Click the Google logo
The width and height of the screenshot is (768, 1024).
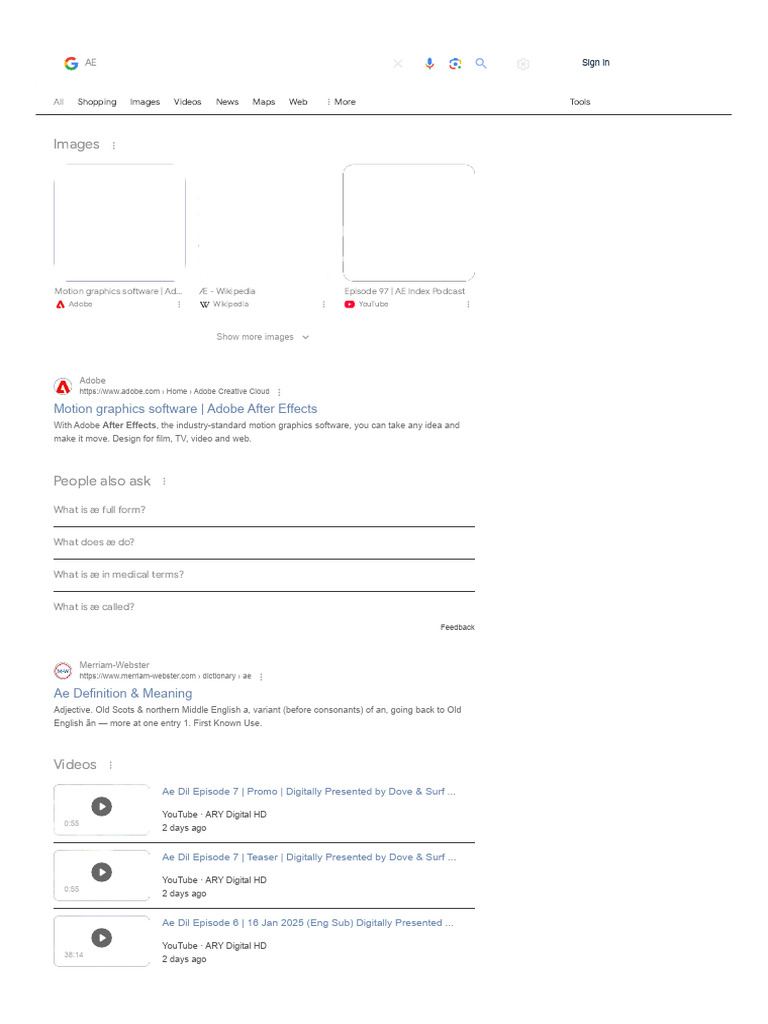tap(71, 63)
